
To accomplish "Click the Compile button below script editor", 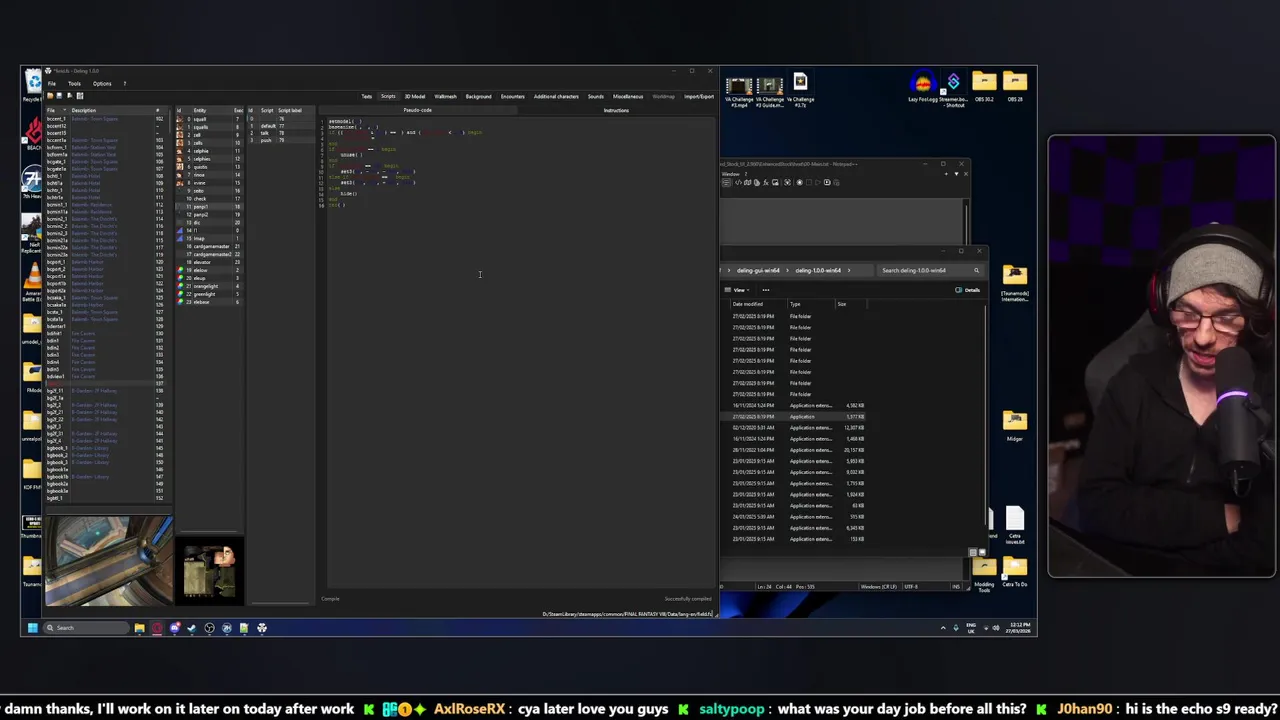I will 330,599.
